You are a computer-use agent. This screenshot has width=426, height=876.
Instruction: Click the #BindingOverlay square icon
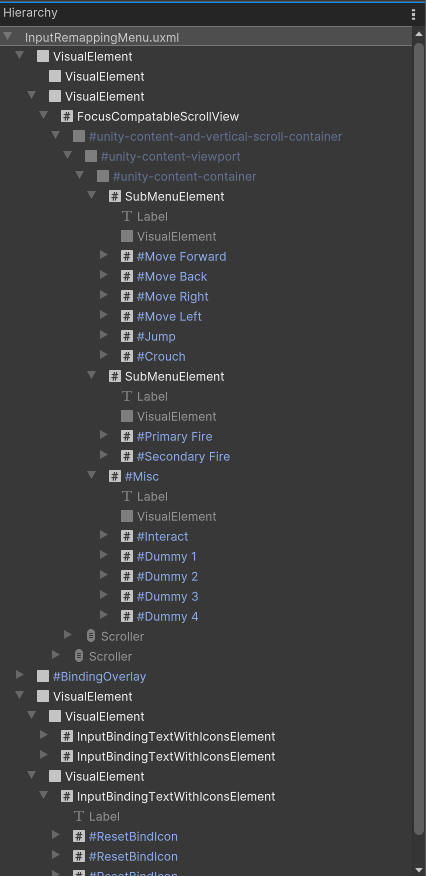(43, 677)
